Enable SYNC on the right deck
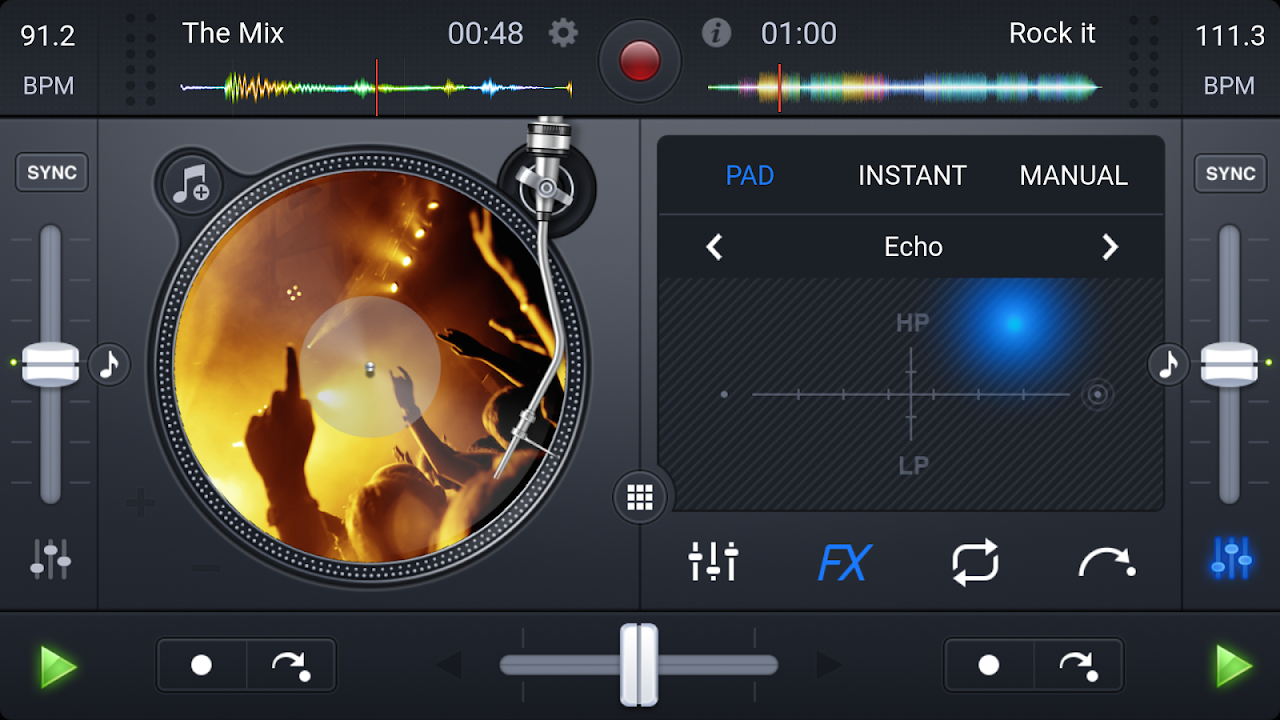This screenshot has height=720, width=1280. click(1229, 172)
